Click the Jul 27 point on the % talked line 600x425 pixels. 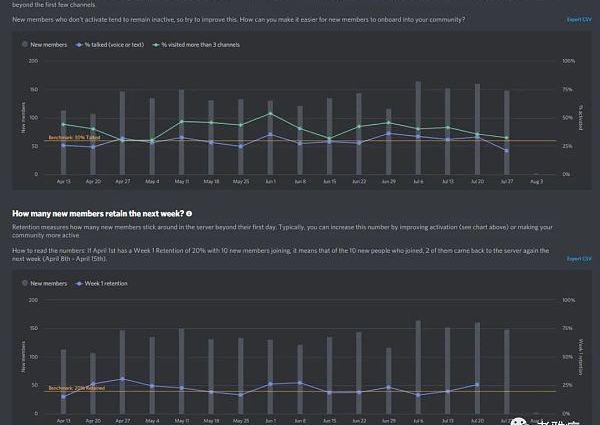coord(506,151)
